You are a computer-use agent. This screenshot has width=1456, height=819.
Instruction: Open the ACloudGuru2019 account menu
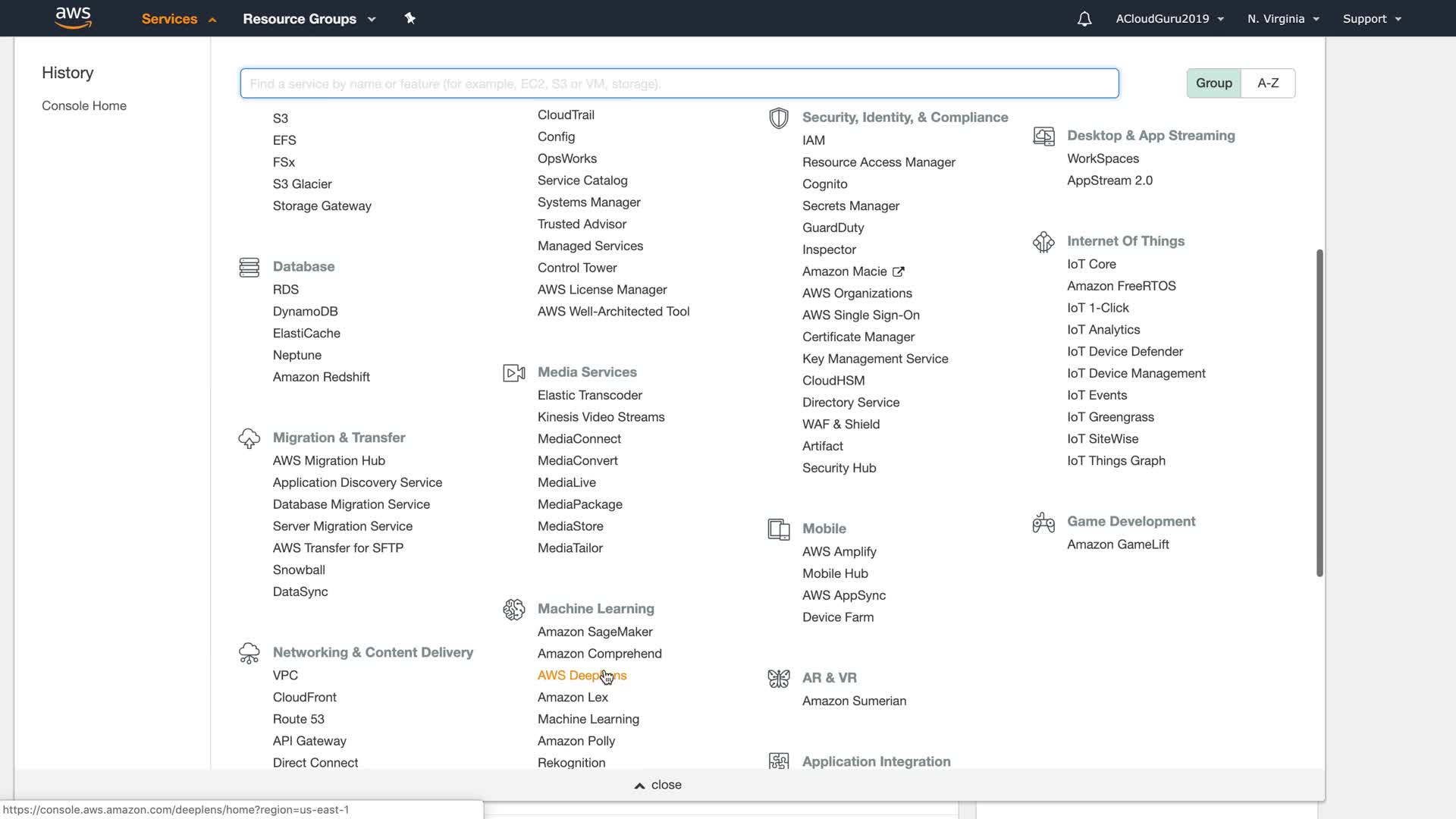point(1169,19)
